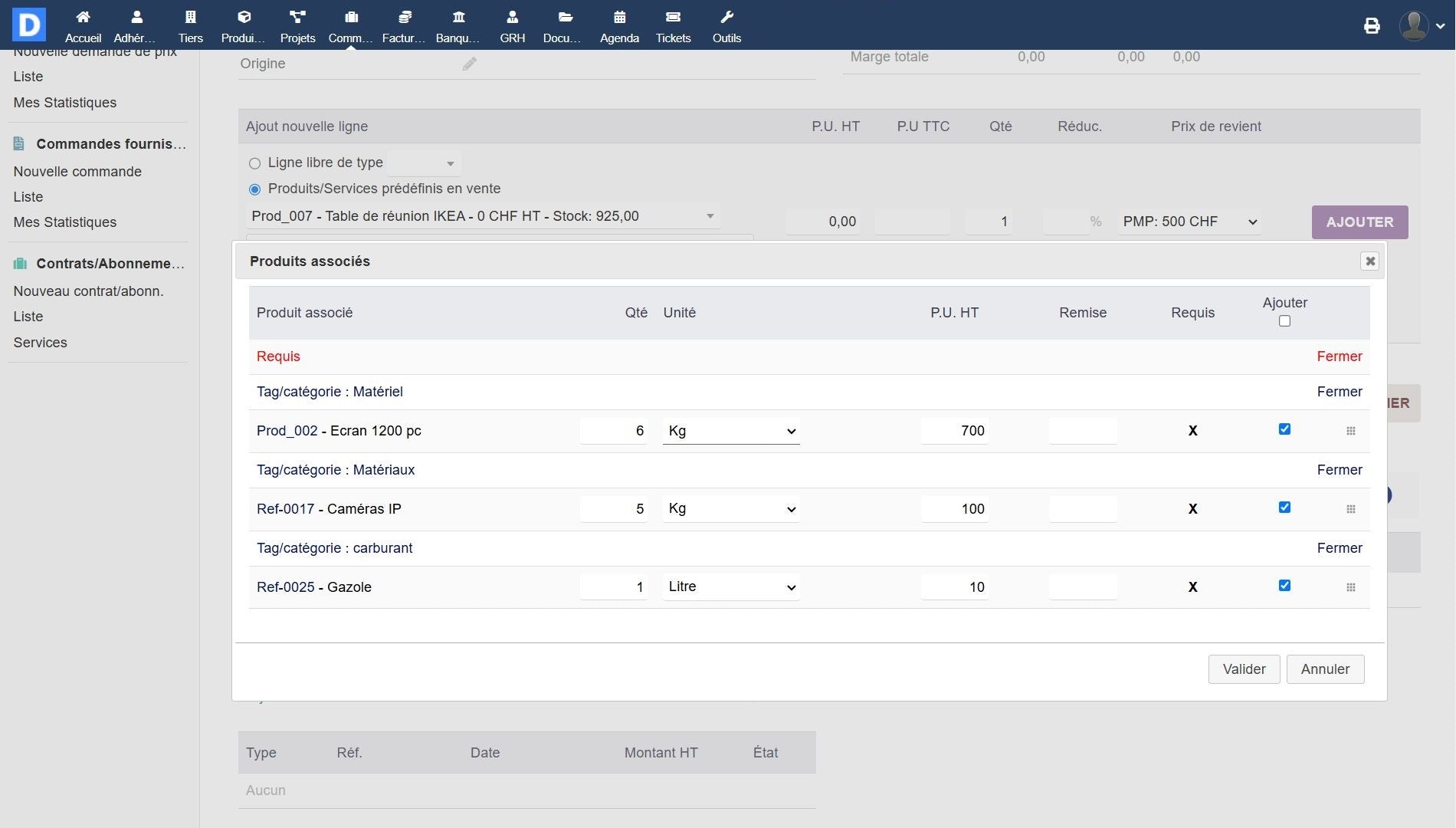Screen dimensions: 1456x828
Task: Expand the PMP: 500 CHF dropdown
Action: pos(1189,222)
